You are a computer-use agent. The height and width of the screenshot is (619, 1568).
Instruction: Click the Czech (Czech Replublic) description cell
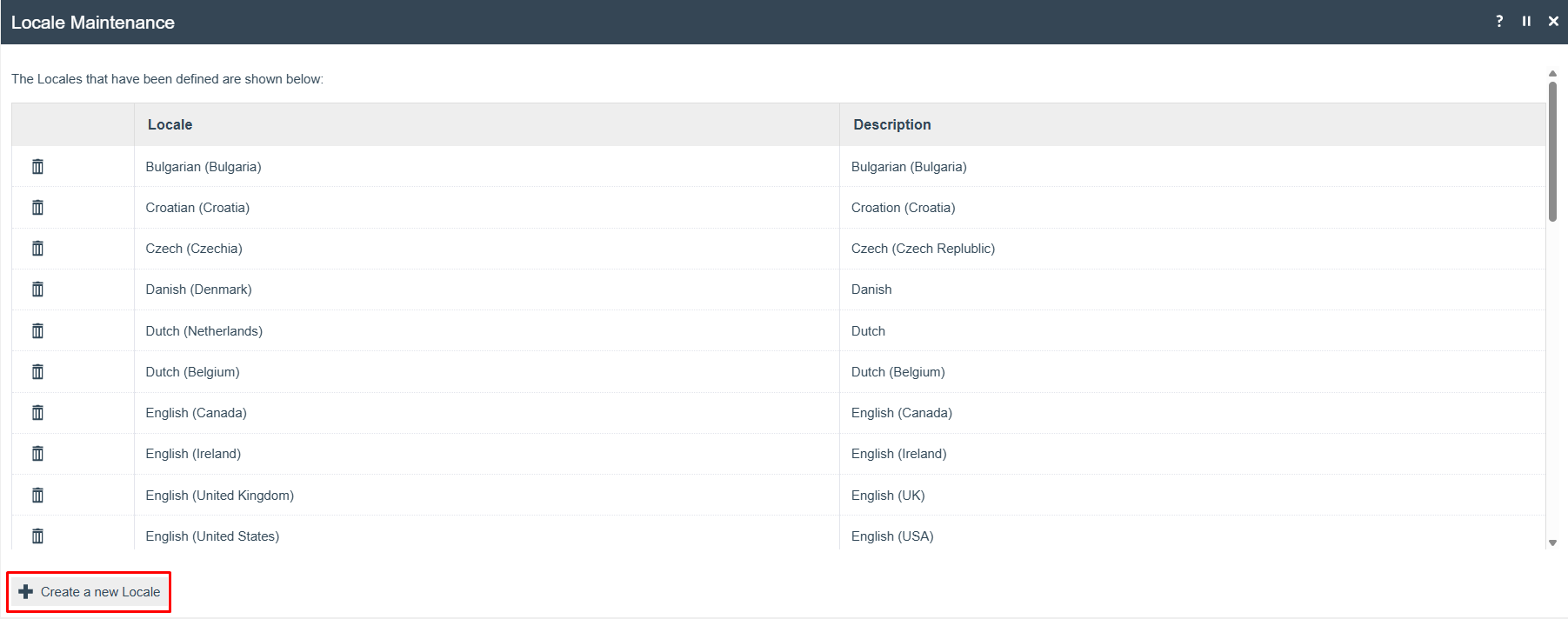coord(1192,248)
